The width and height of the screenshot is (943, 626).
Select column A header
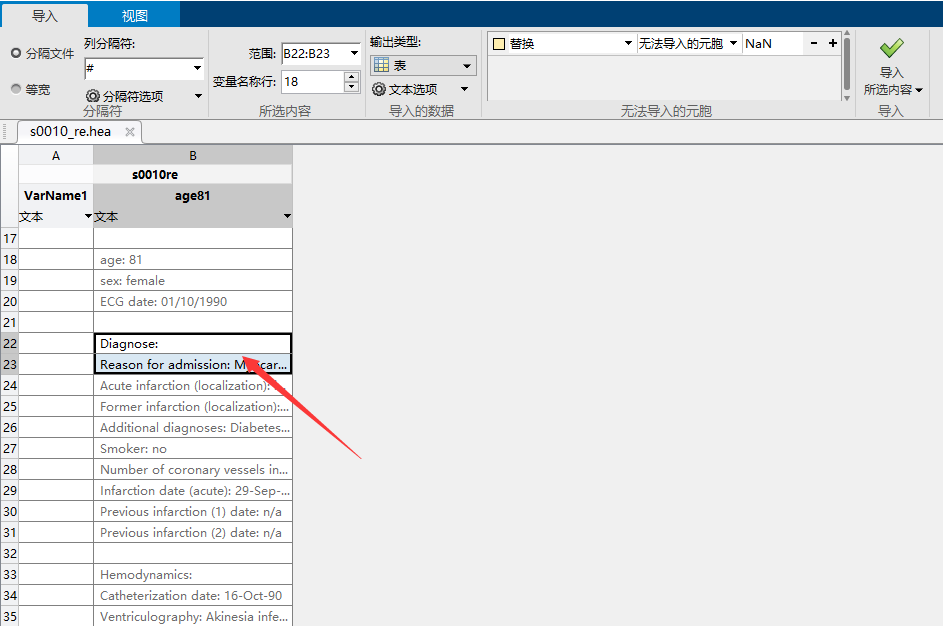click(56, 156)
